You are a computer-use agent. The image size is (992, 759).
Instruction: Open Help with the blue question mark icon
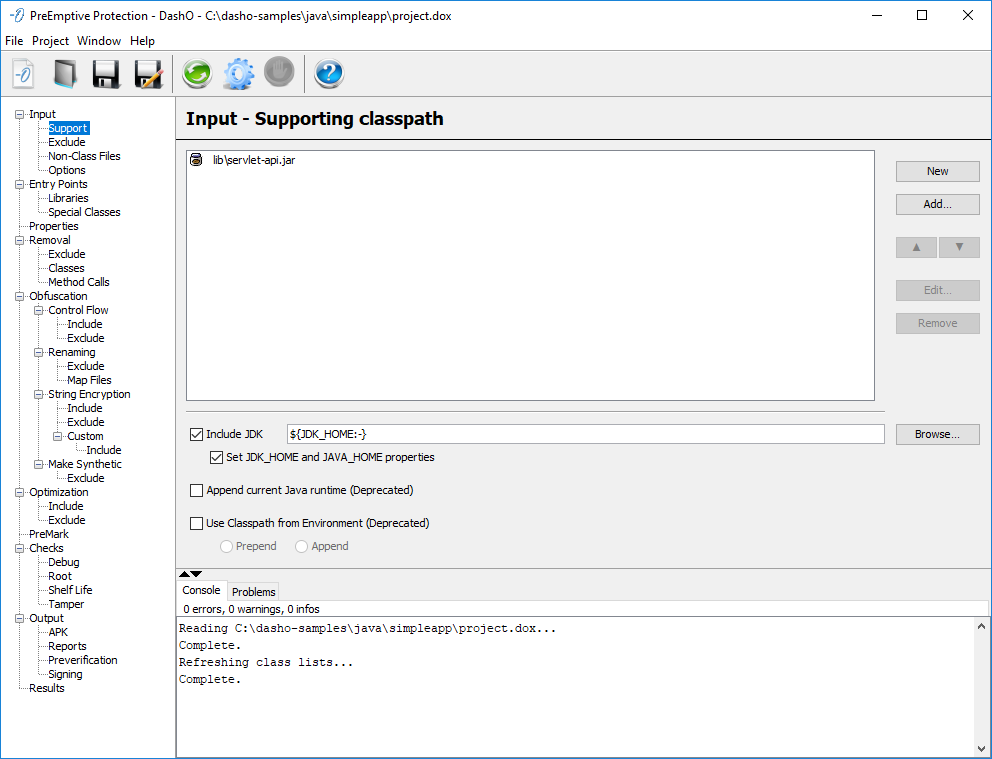coord(329,74)
